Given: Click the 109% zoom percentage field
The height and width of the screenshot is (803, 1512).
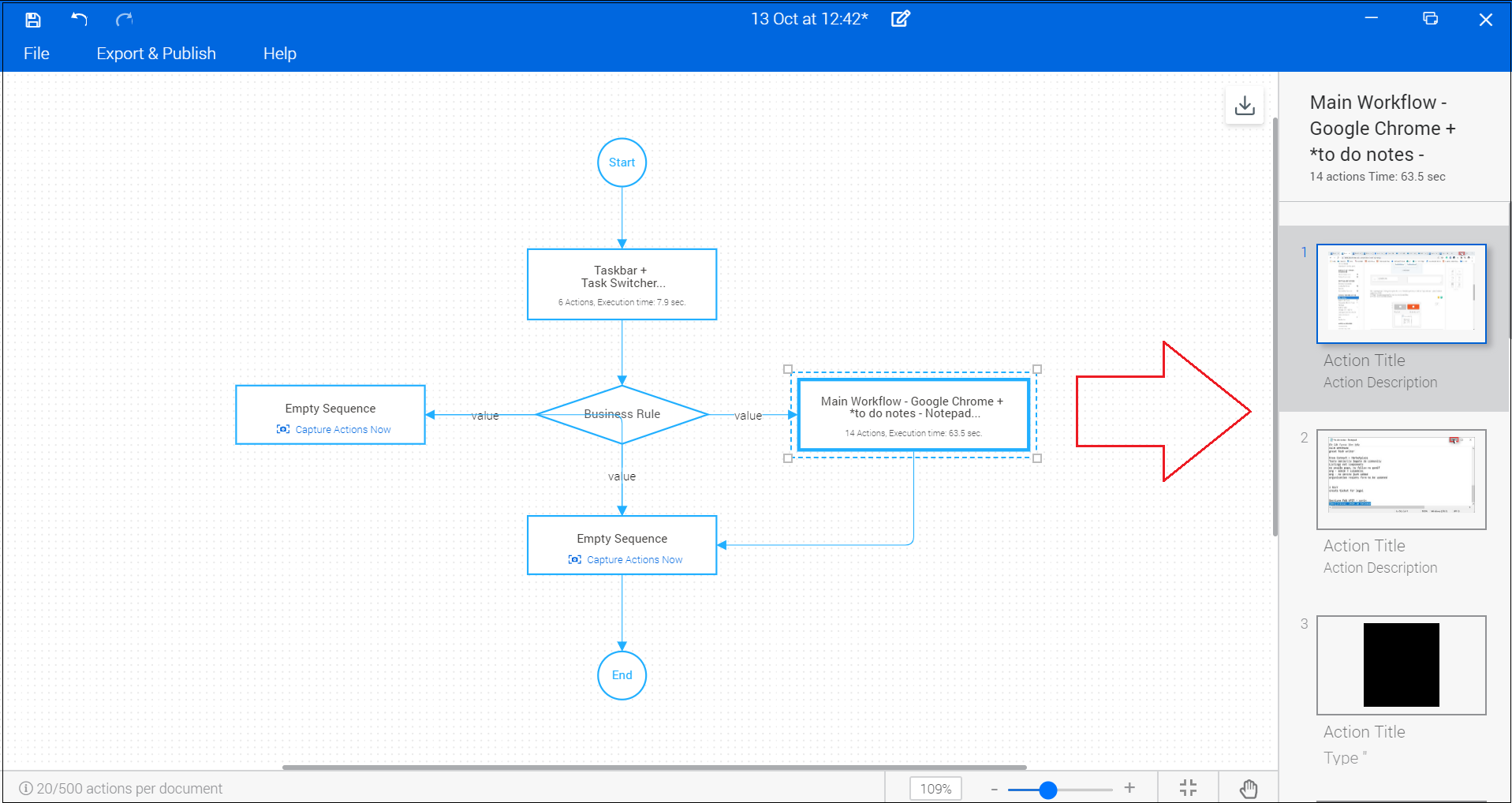Looking at the screenshot, I should pyautogui.click(x=935, y=789).
